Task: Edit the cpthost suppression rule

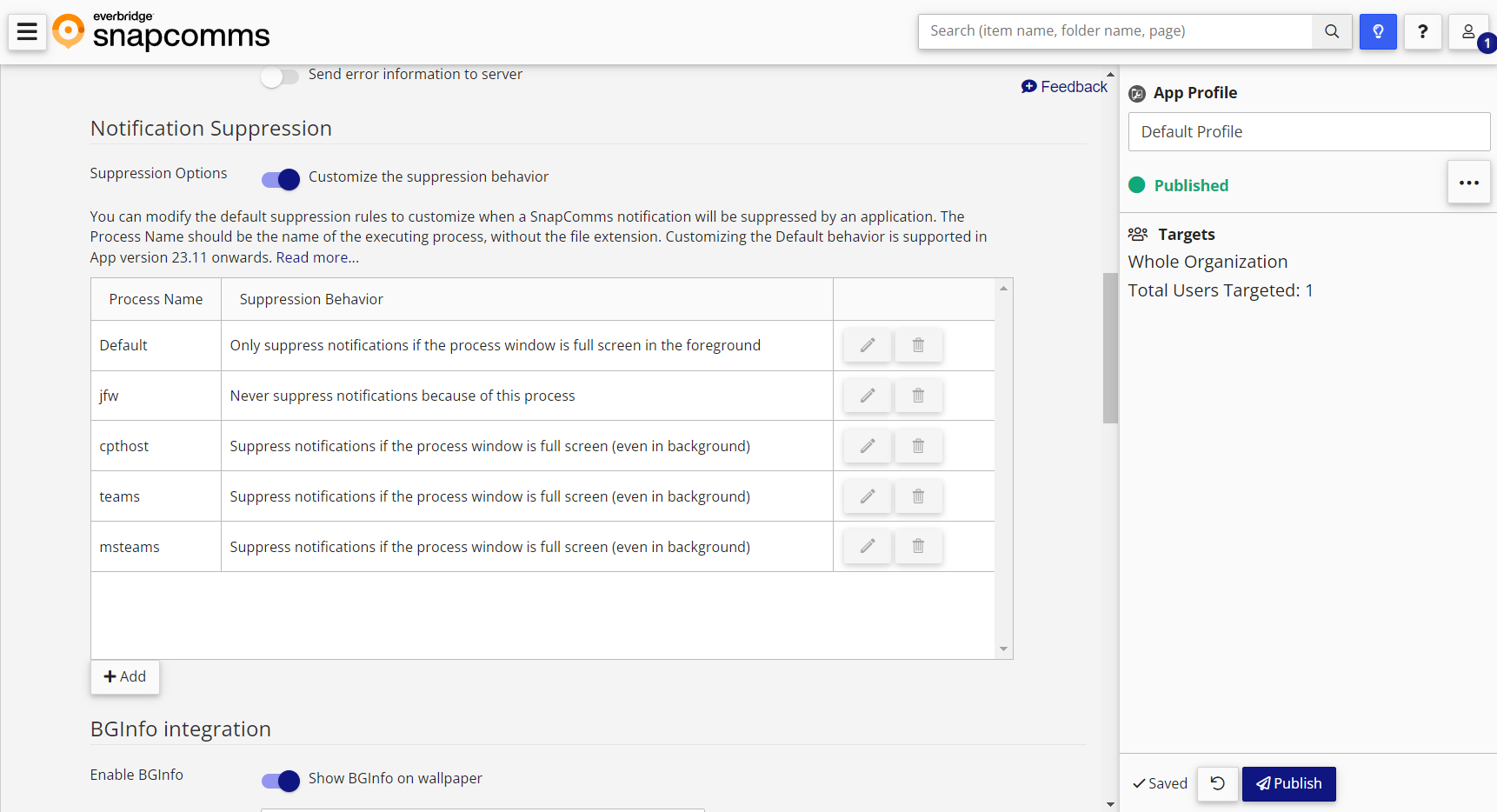Action: [x=868, y=446]
